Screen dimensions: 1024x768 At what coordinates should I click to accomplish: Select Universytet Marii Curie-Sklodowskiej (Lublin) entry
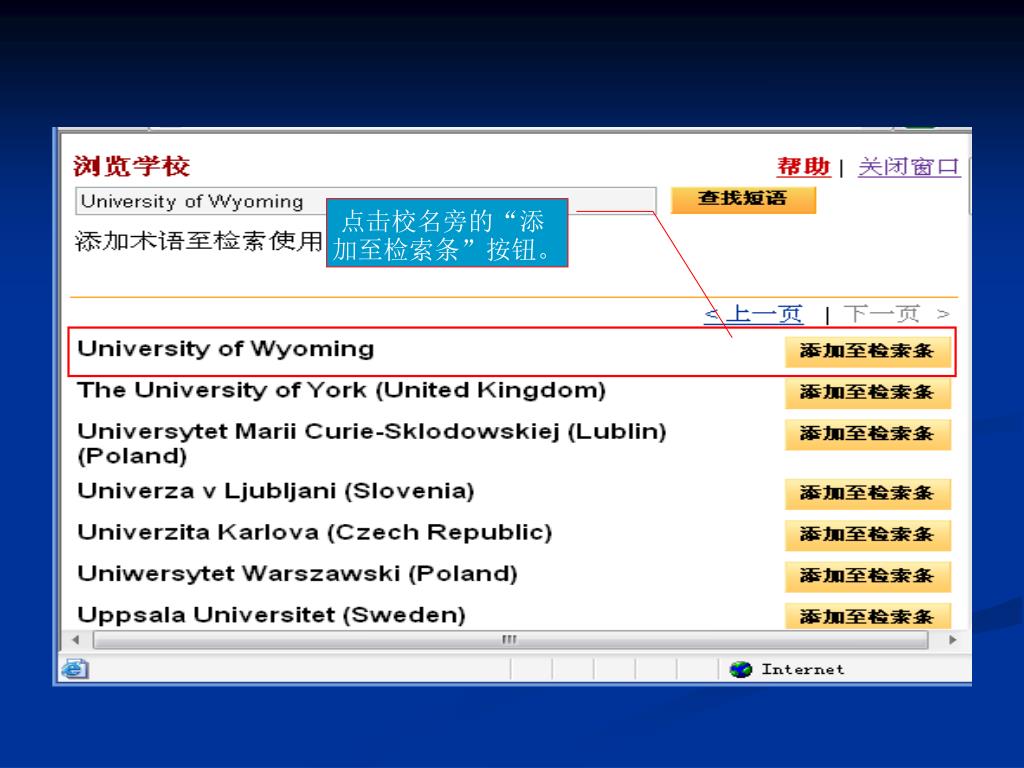pos(372,443)
